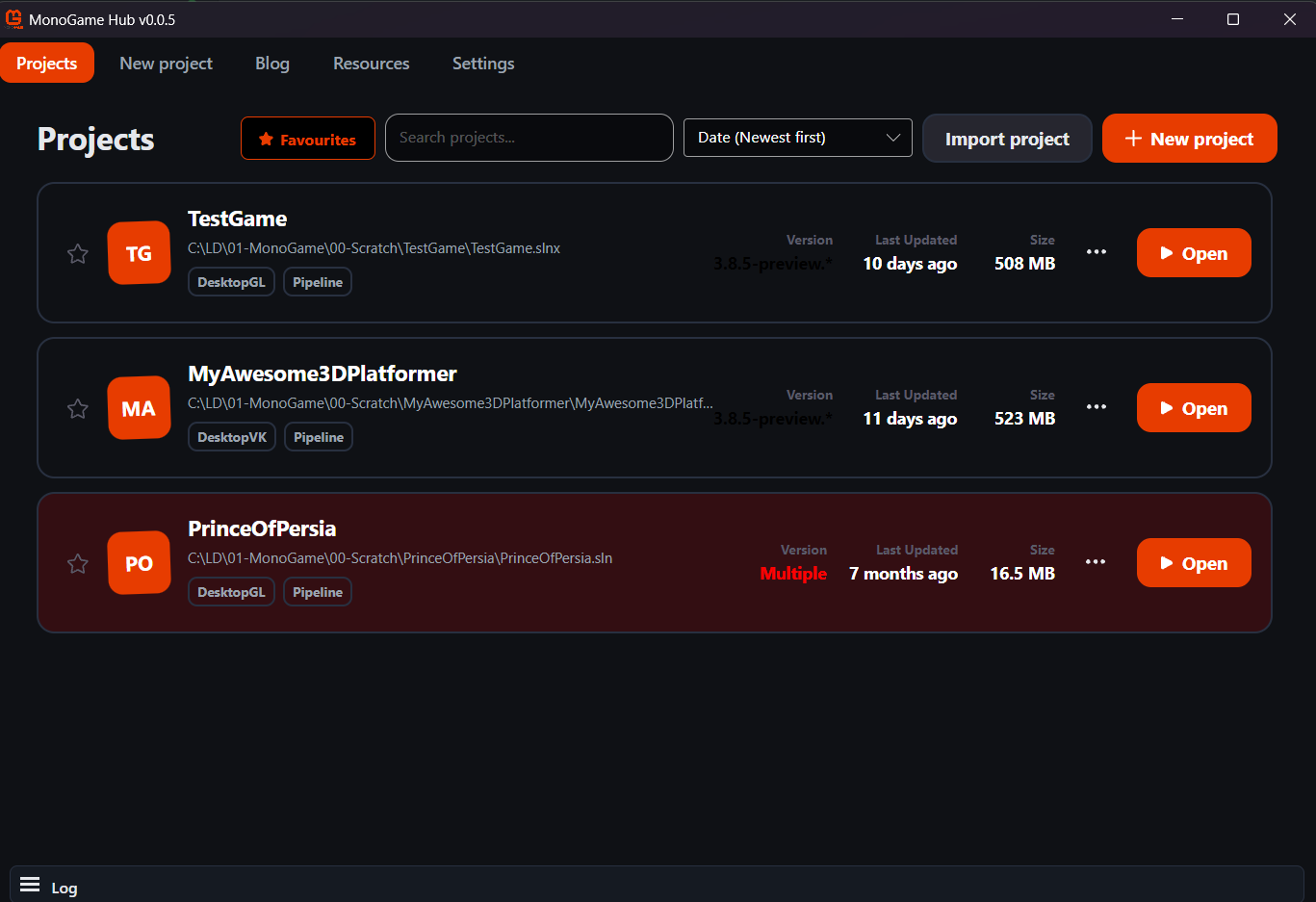Click the TestGame.slnx file path
Screen dimensions: 1316x902
374,248
